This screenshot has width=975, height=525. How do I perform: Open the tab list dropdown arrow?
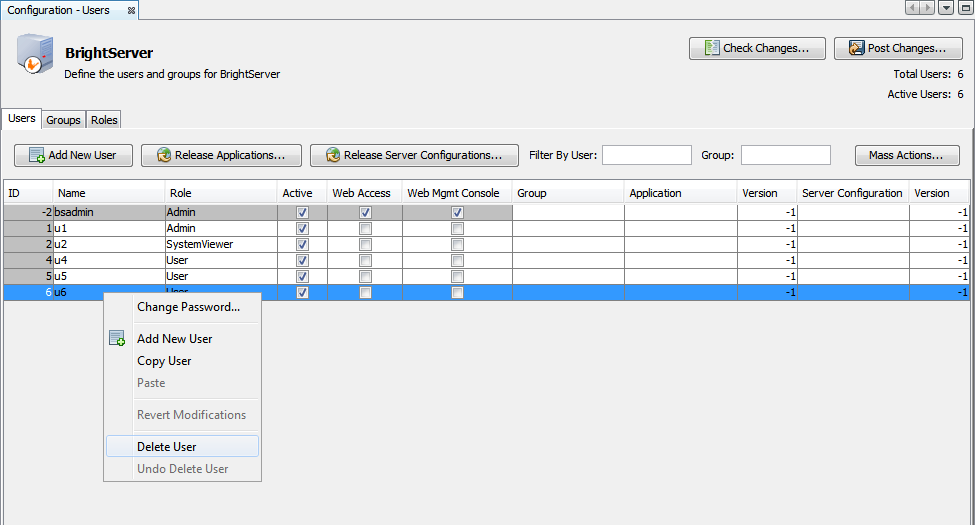946,8
